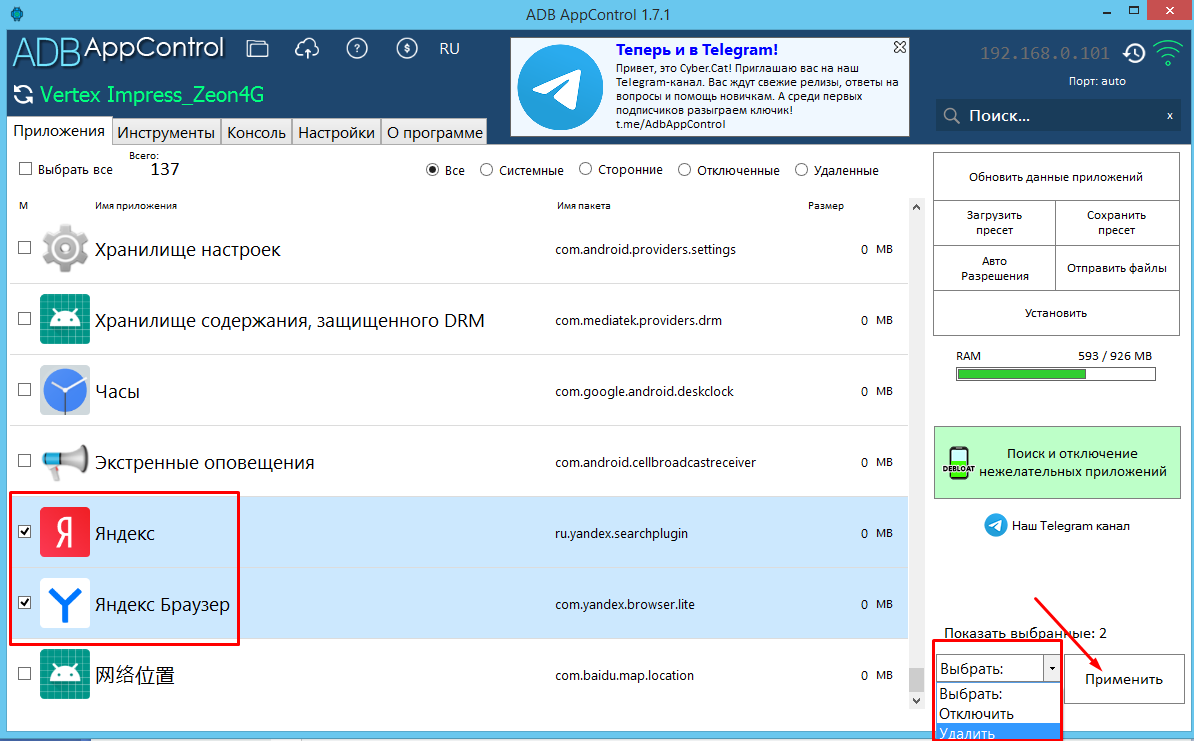1194x741 pixels.
Task: Open the О программе tab
Action: coord(435,133)
